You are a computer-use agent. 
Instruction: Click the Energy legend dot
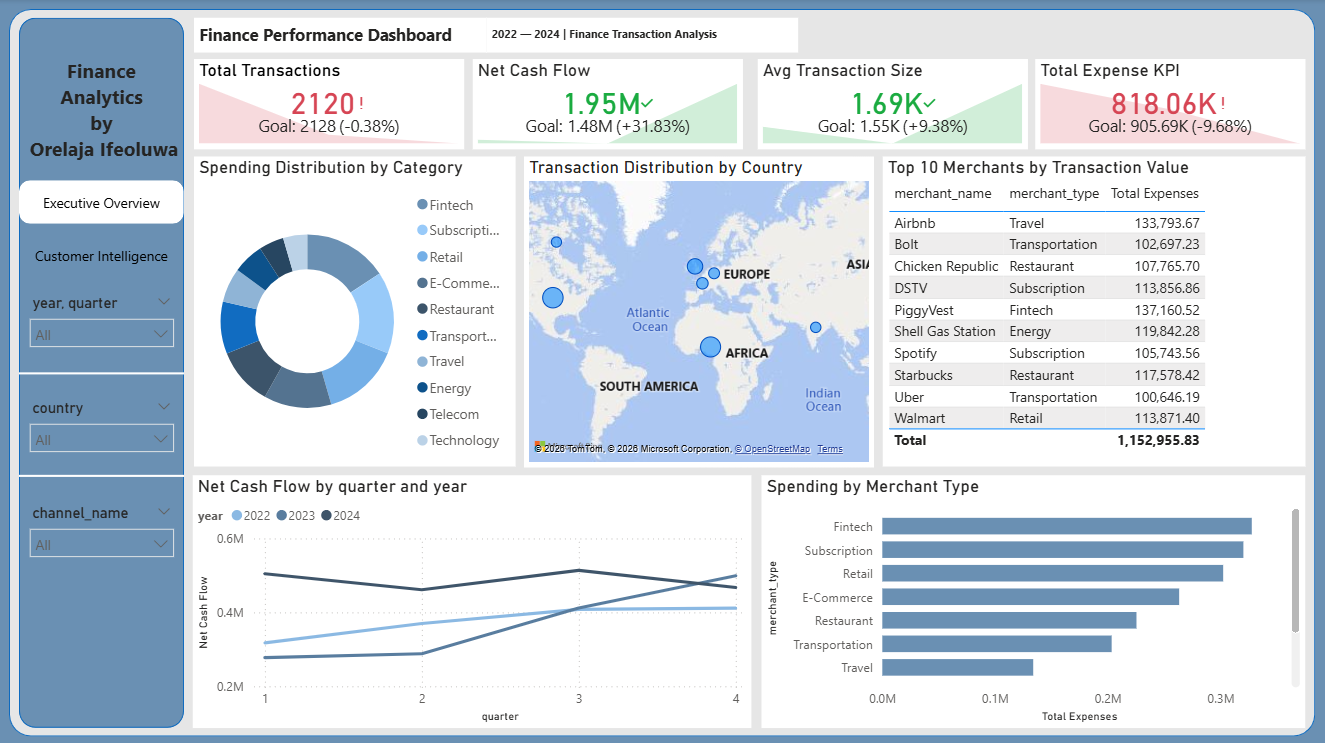coord(423,388)
